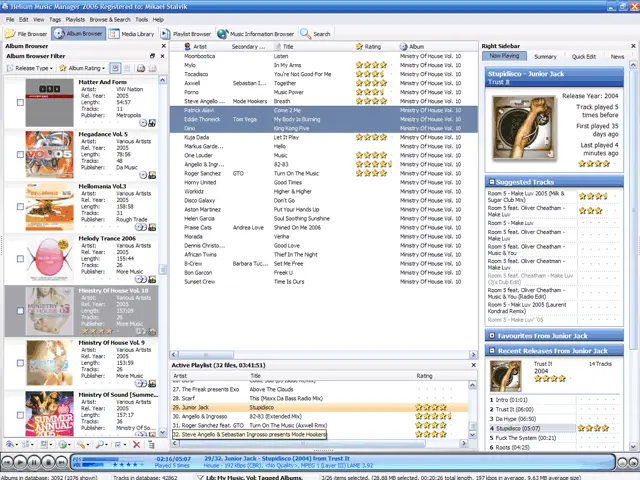Viewport: 640px width, 480px height.
Task: Tick the Hellomania Vol.3 album checkbox
Action: coord(20,207)
